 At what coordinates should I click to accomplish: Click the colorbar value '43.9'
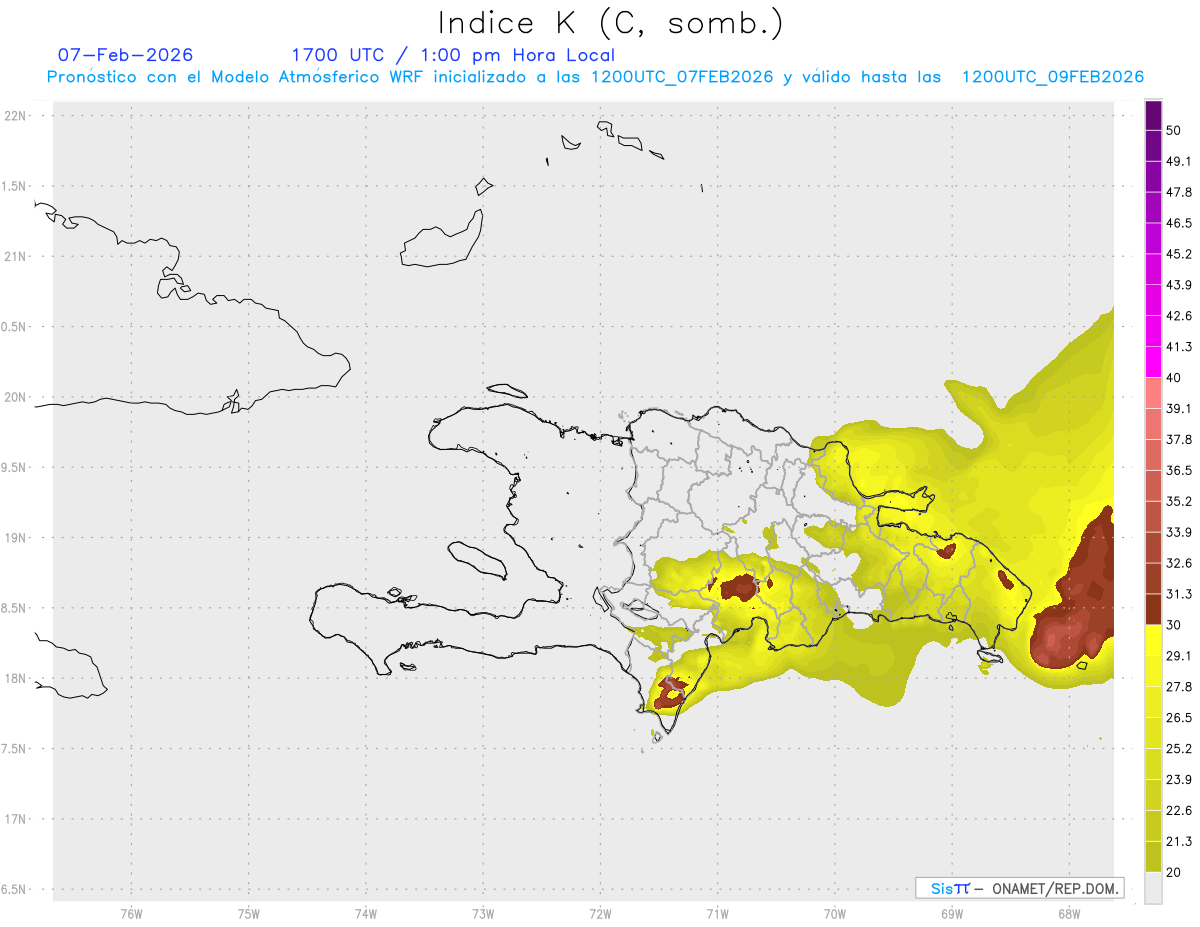coord(1179,285)
